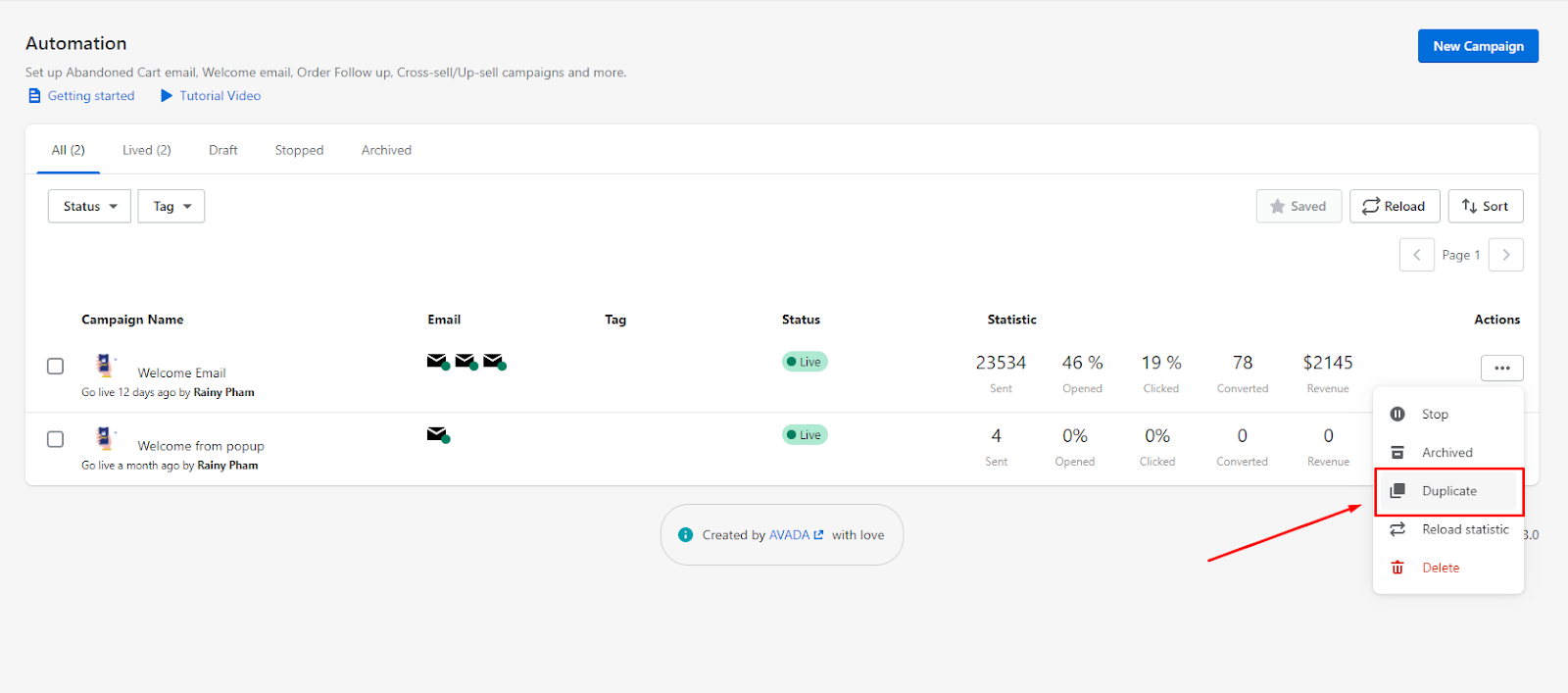Click the envelope icon for Welcome from popup
The image size is (1568, 693).
pos(437,434)
